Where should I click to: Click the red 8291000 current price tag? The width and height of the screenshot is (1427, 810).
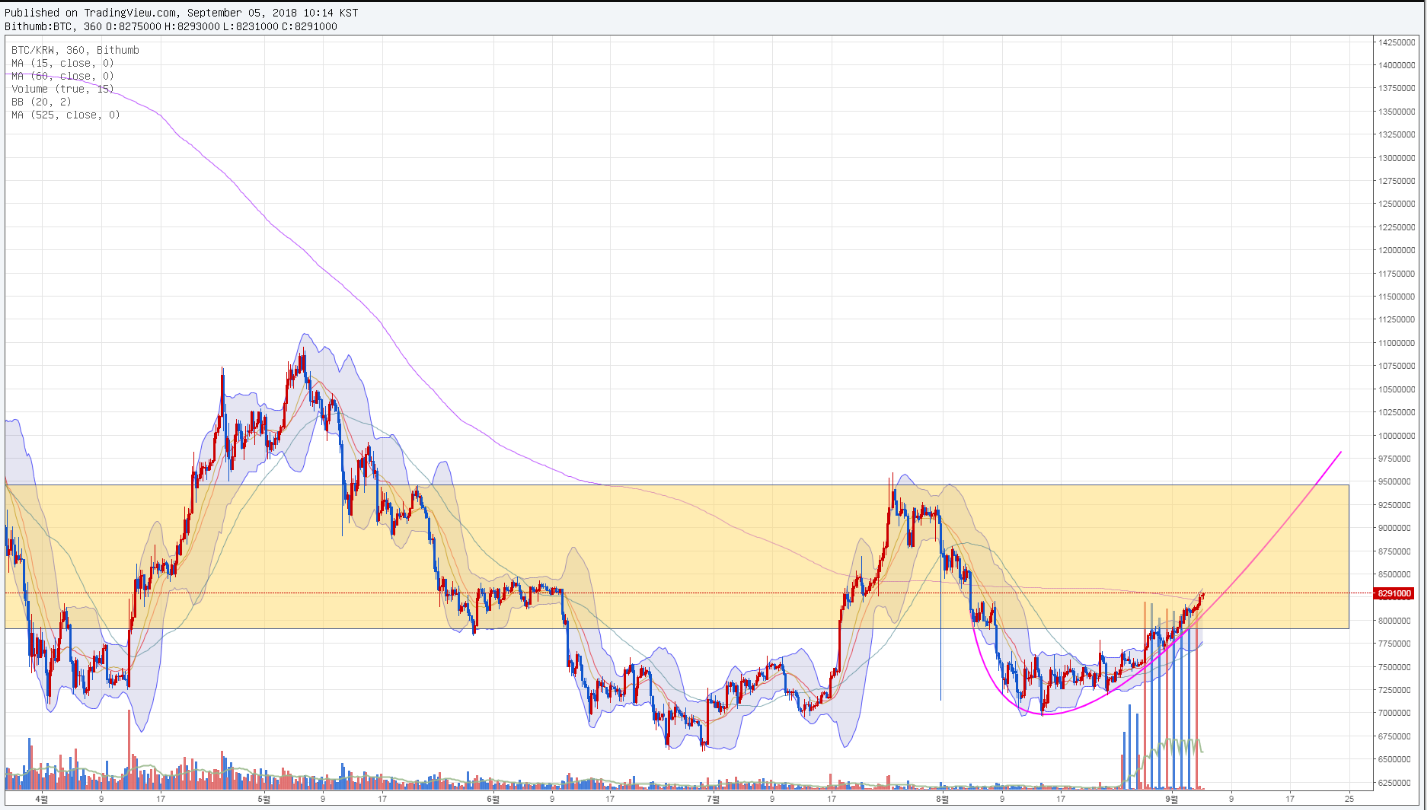click(x=1394, y=593)
